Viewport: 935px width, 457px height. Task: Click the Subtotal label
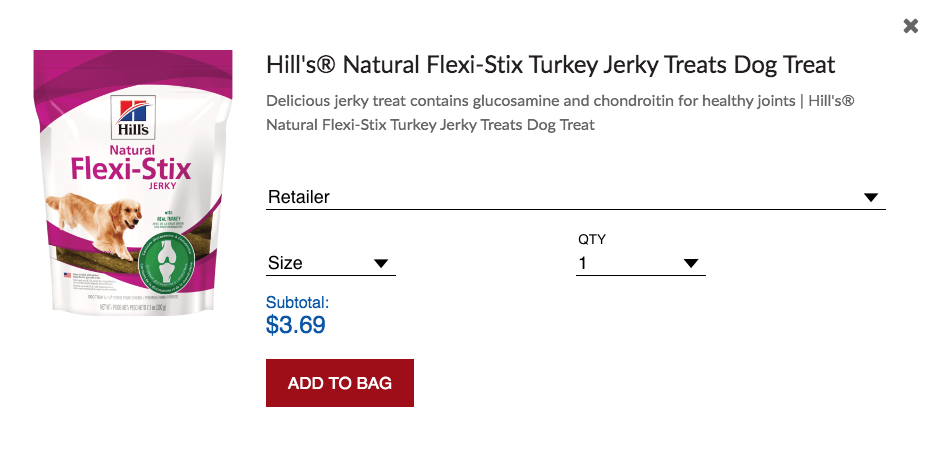pyautogui.click(x=297, y=302)
